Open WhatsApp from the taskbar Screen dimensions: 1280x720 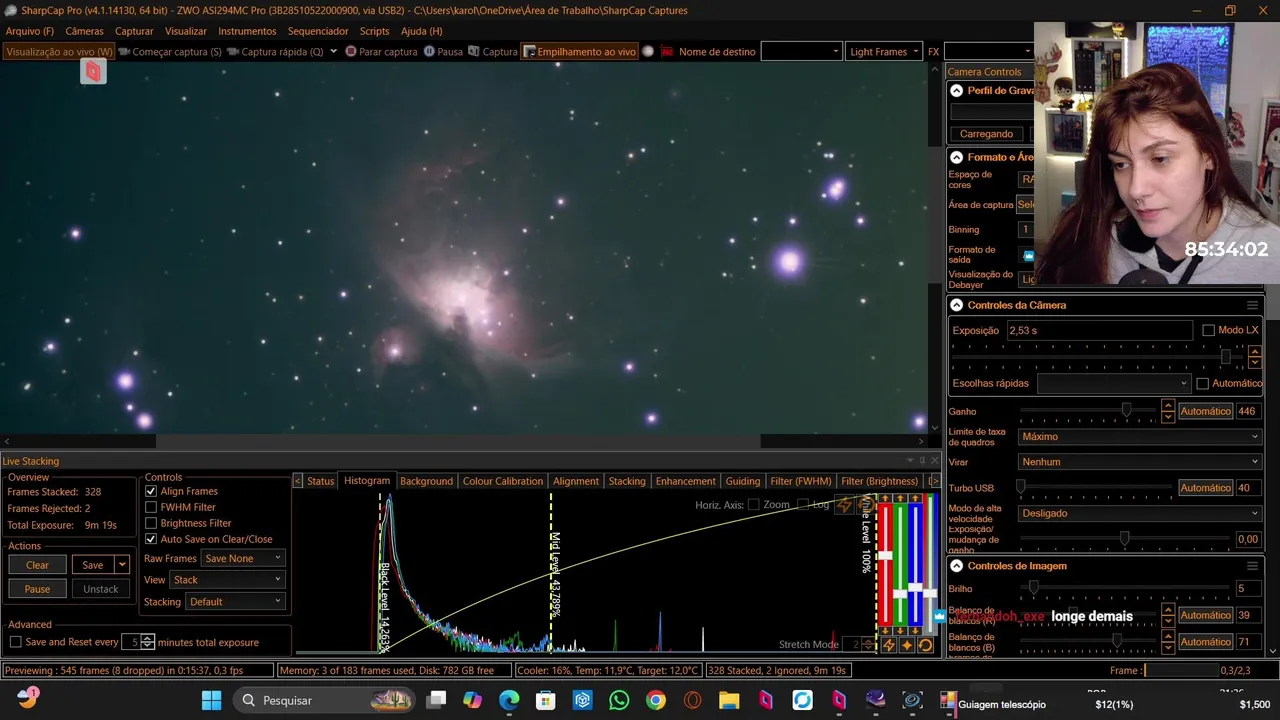(619, 700)
